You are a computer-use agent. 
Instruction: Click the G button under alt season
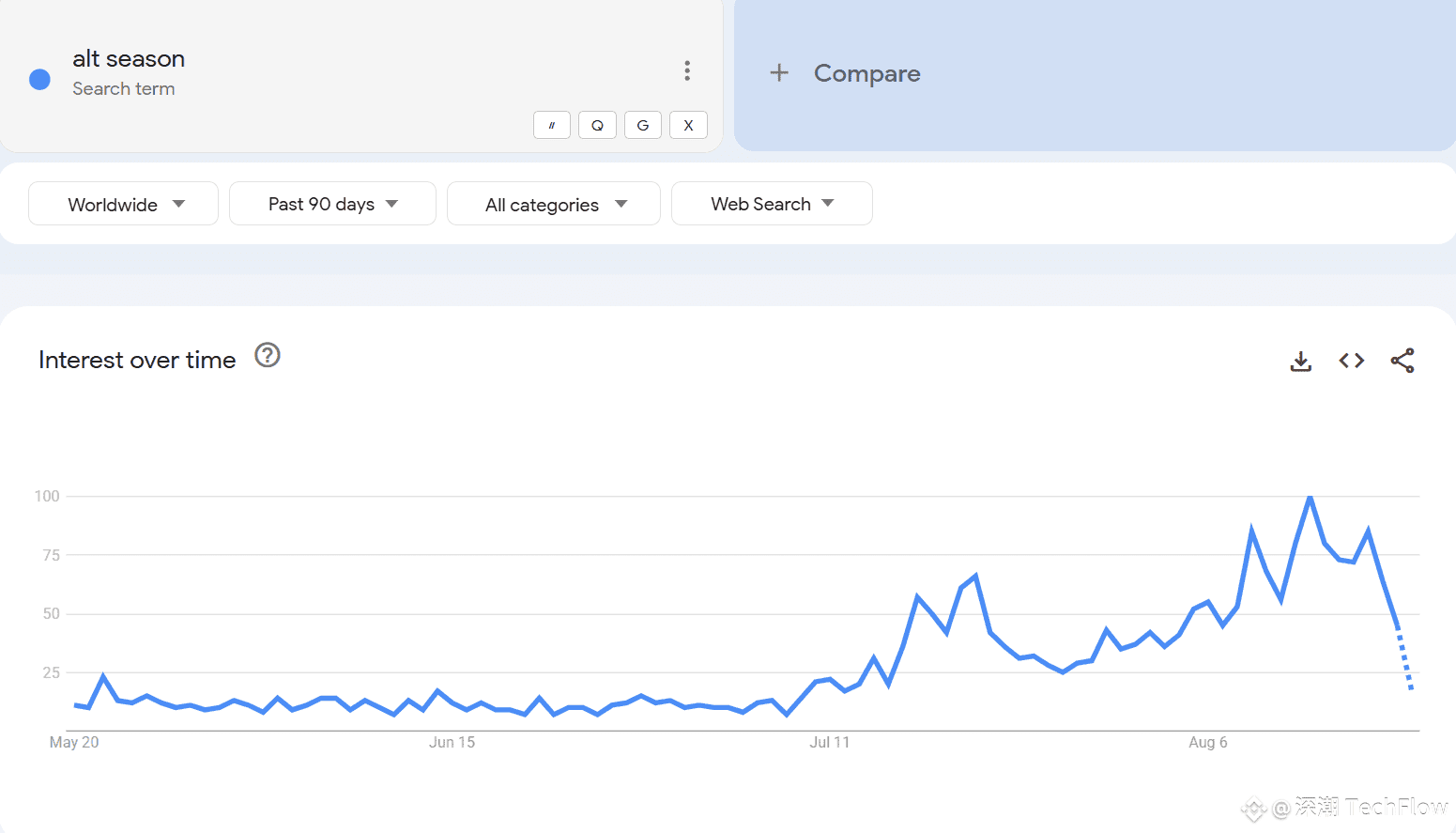(x=643, y=125)
